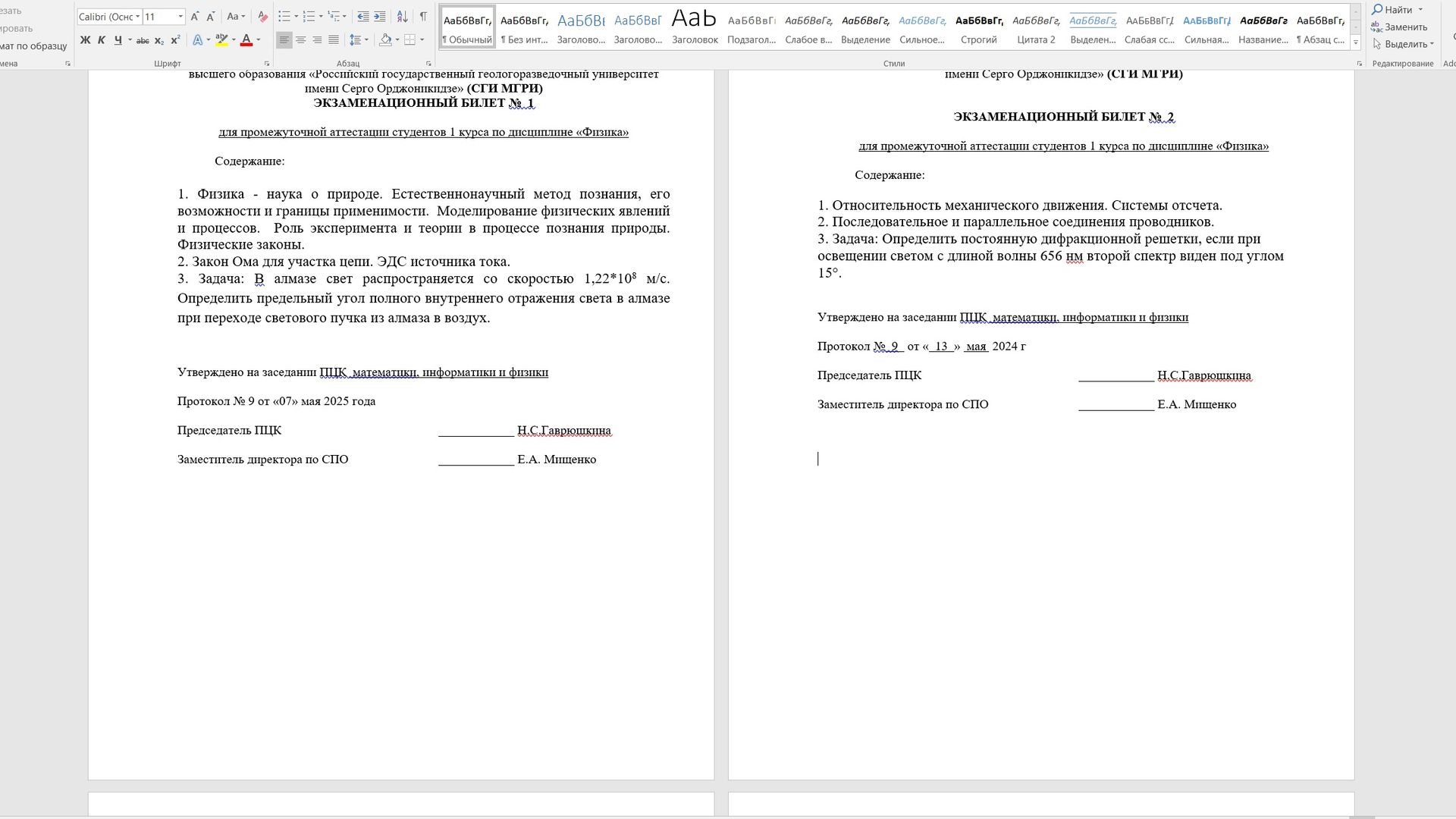
Task: Expand highlight color options arrow
Action: tap(234, 40)
